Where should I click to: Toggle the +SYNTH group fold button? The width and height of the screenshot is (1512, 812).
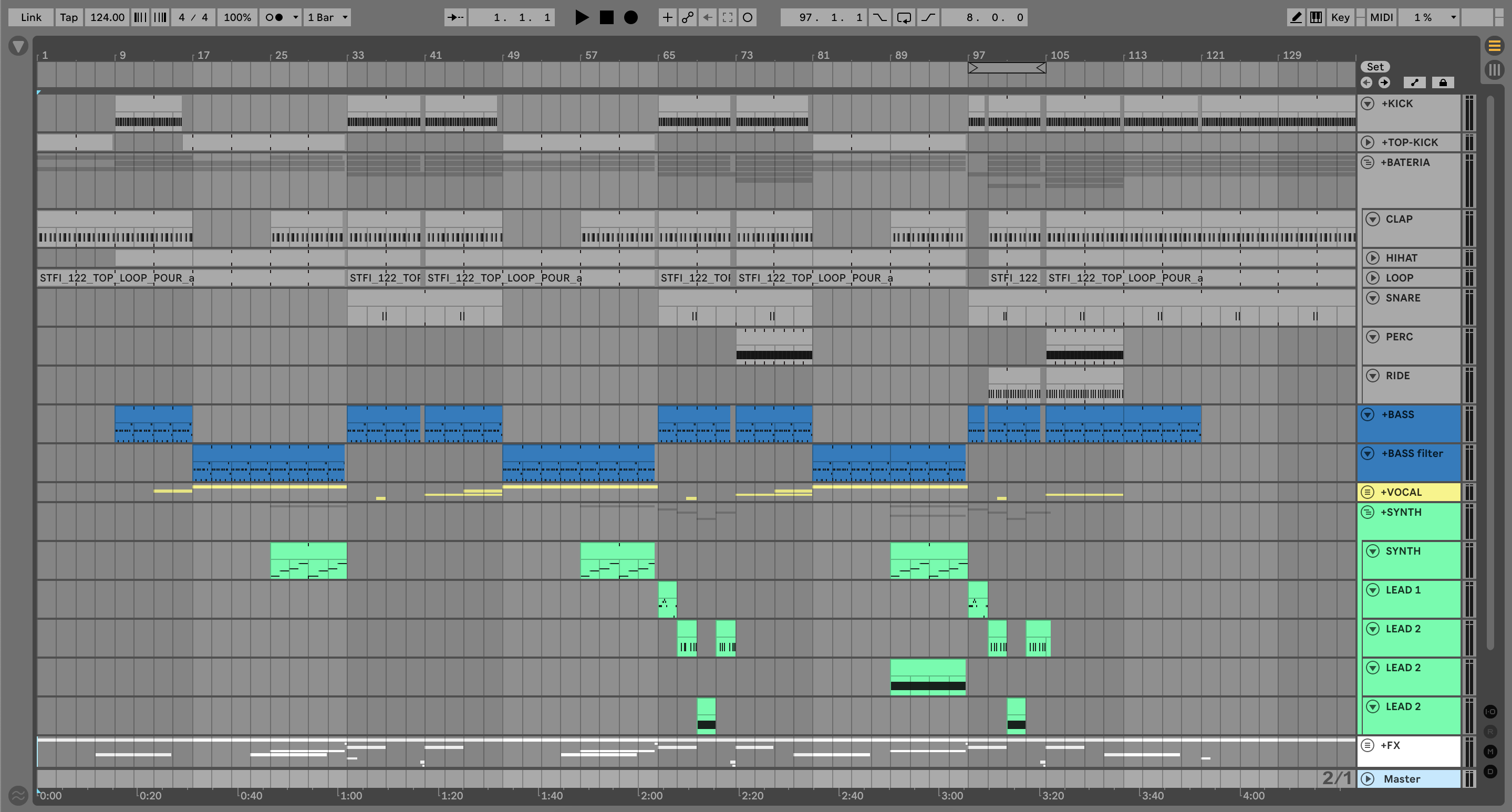pos(1368,512)
